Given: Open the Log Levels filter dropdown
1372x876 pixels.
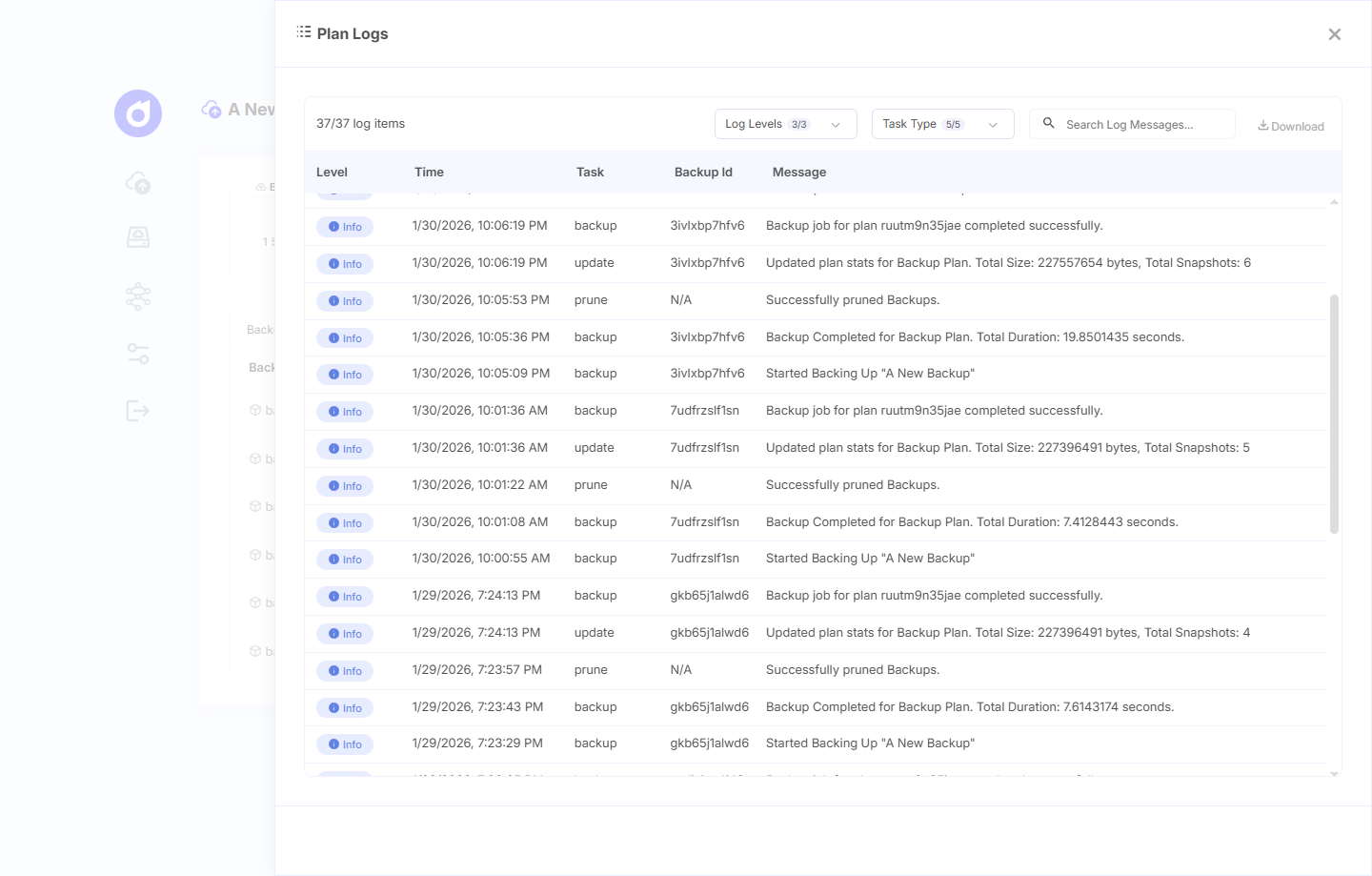Looking at the screenshot, I should tap(785, 124).
